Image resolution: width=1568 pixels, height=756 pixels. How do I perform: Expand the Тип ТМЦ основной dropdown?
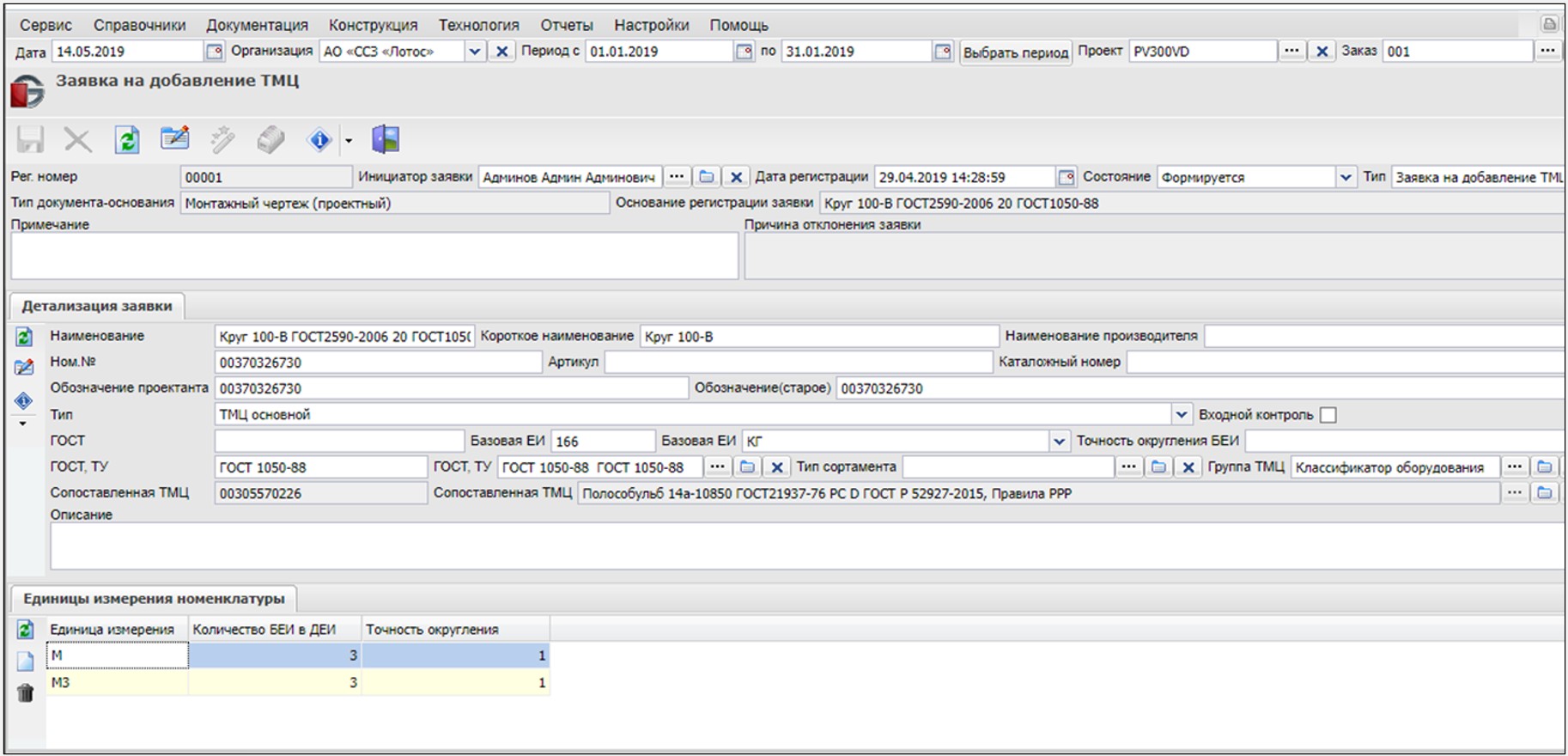pyautogui.click(x=1182, y=415)
